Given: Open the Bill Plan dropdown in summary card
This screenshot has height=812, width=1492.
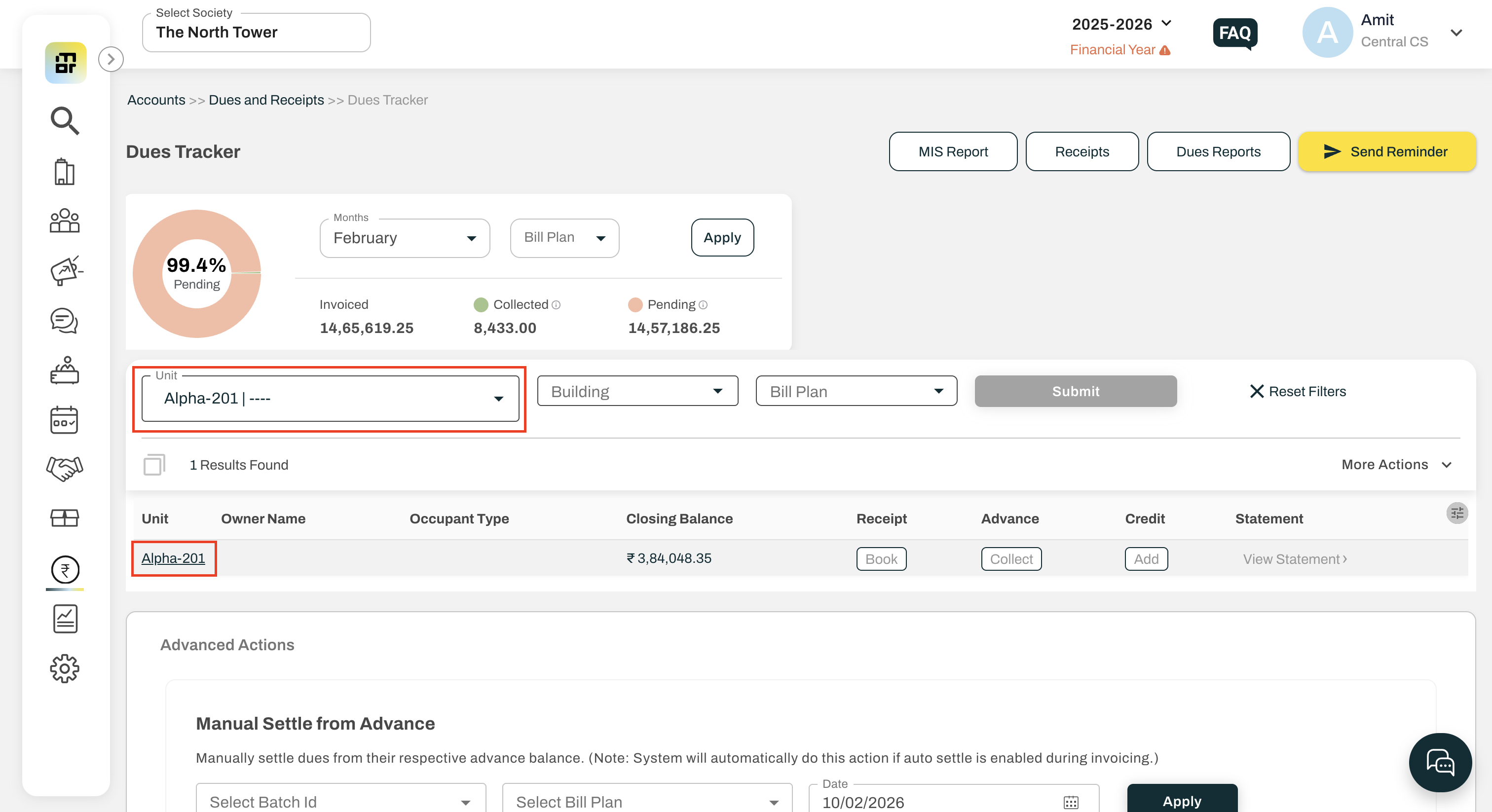Looking at the screenshot, I should [565, 238].
